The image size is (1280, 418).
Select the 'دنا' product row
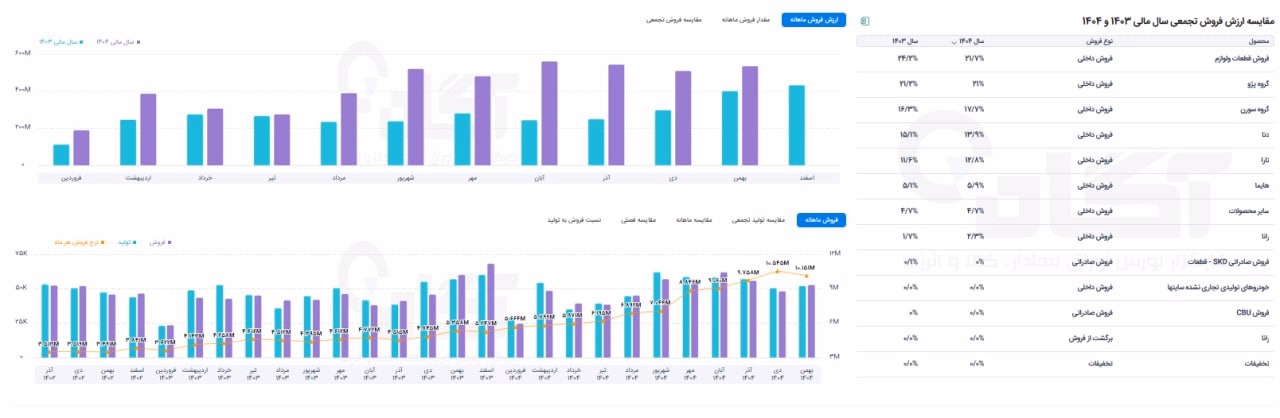pyautogui.click(x=1065, y=135)
